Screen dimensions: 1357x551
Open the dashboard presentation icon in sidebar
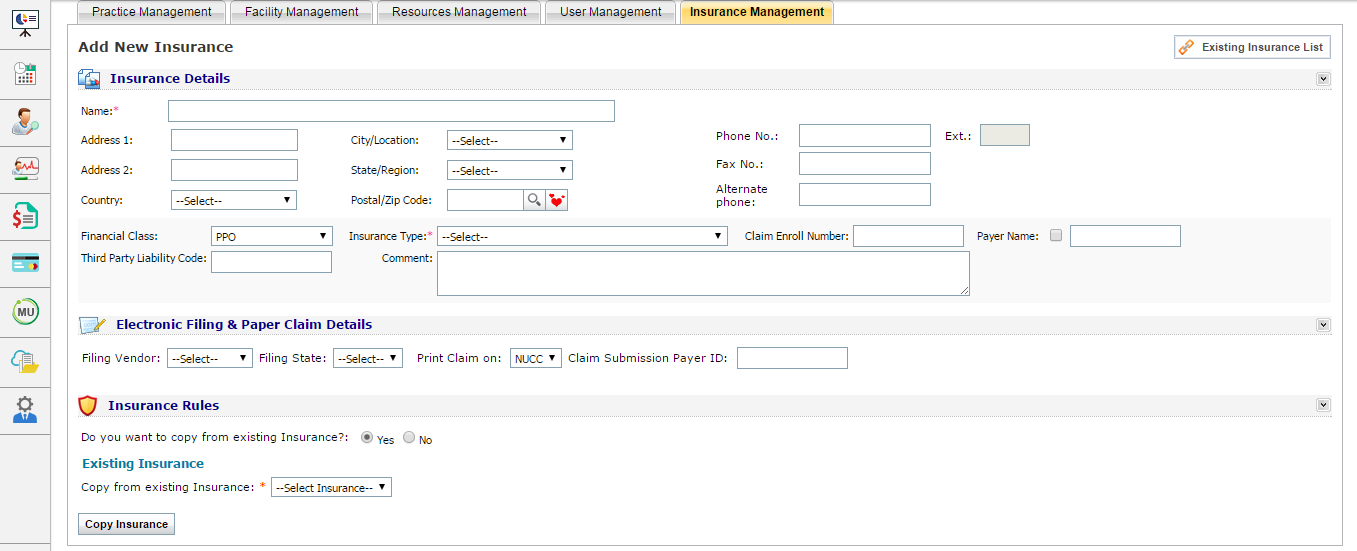click(25, 23)
